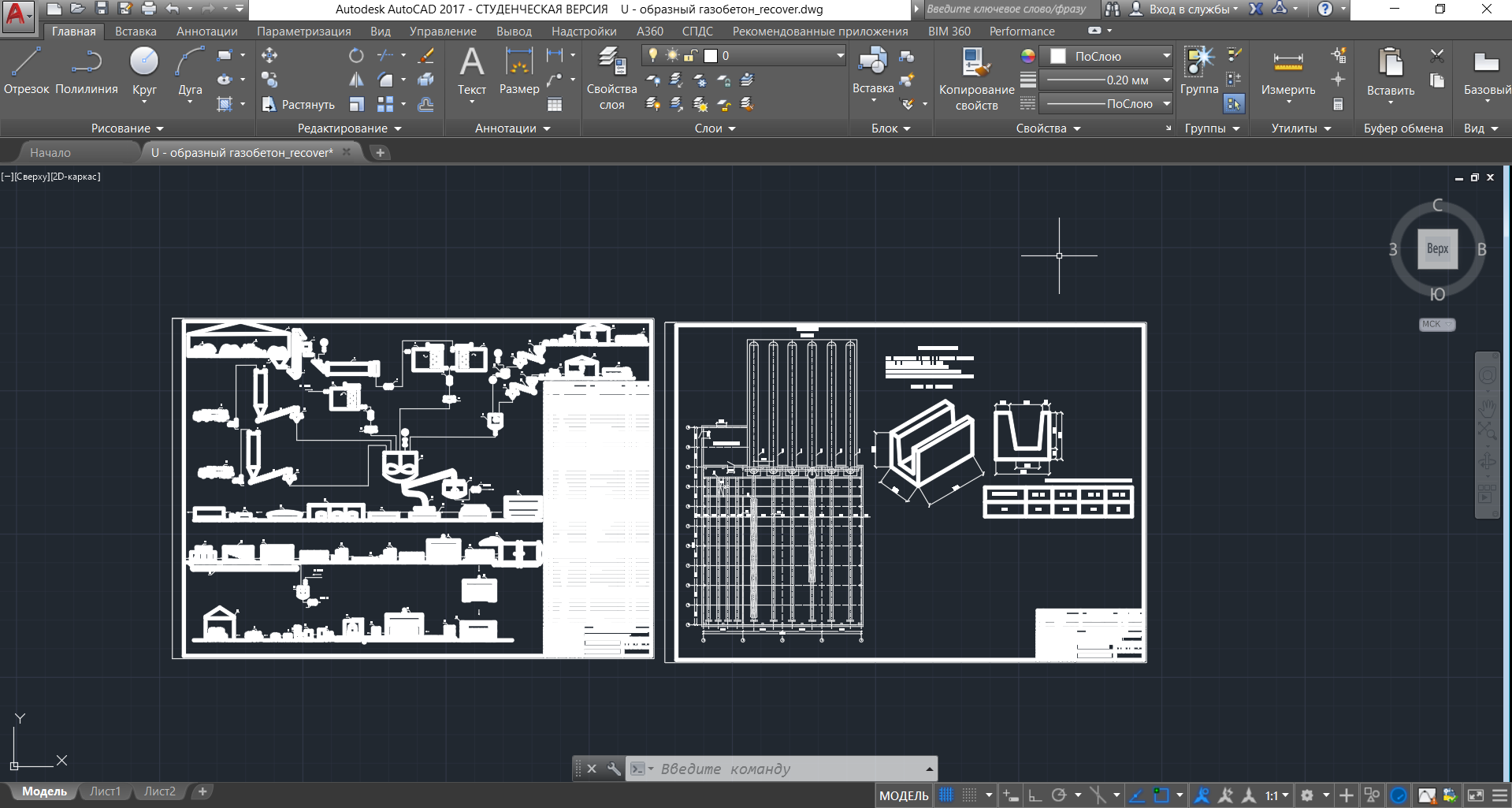Click the Cut scissors icon
Image resolution: width=1512 pixels, height=808 pixels.
tap(1437, 56)
